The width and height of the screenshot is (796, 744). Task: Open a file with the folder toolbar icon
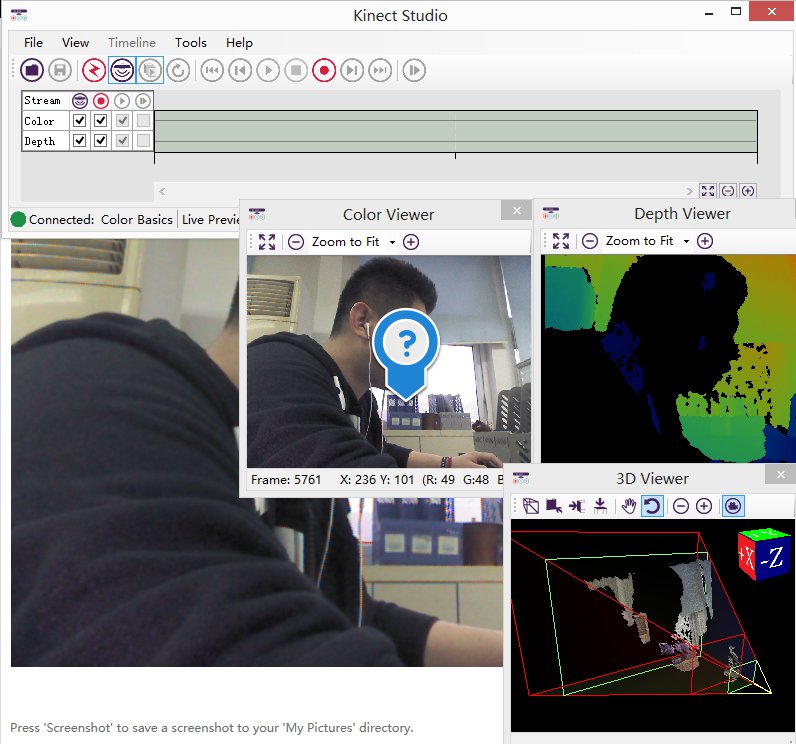pos(32,70)
